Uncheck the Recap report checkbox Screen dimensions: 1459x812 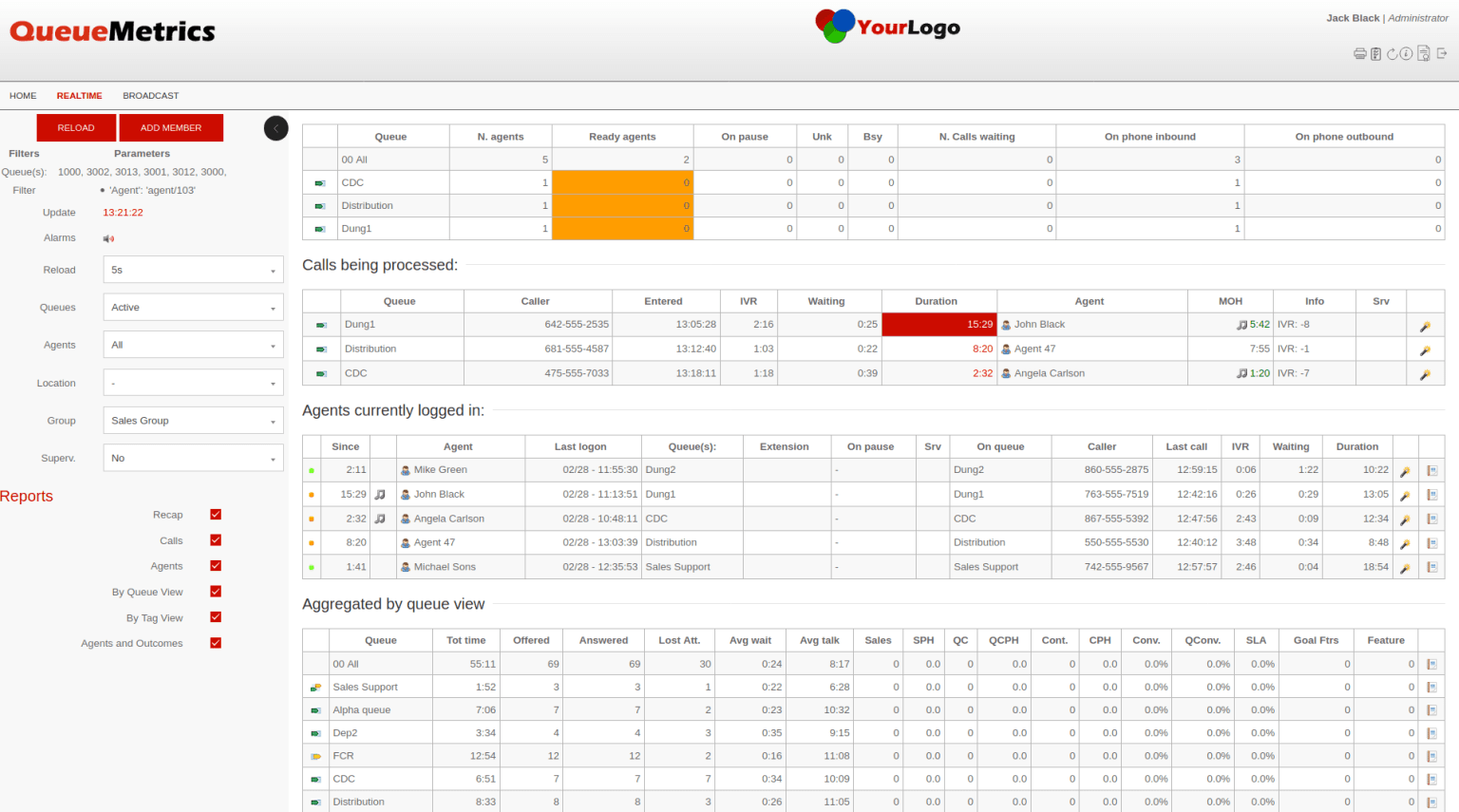pos(216,515)
